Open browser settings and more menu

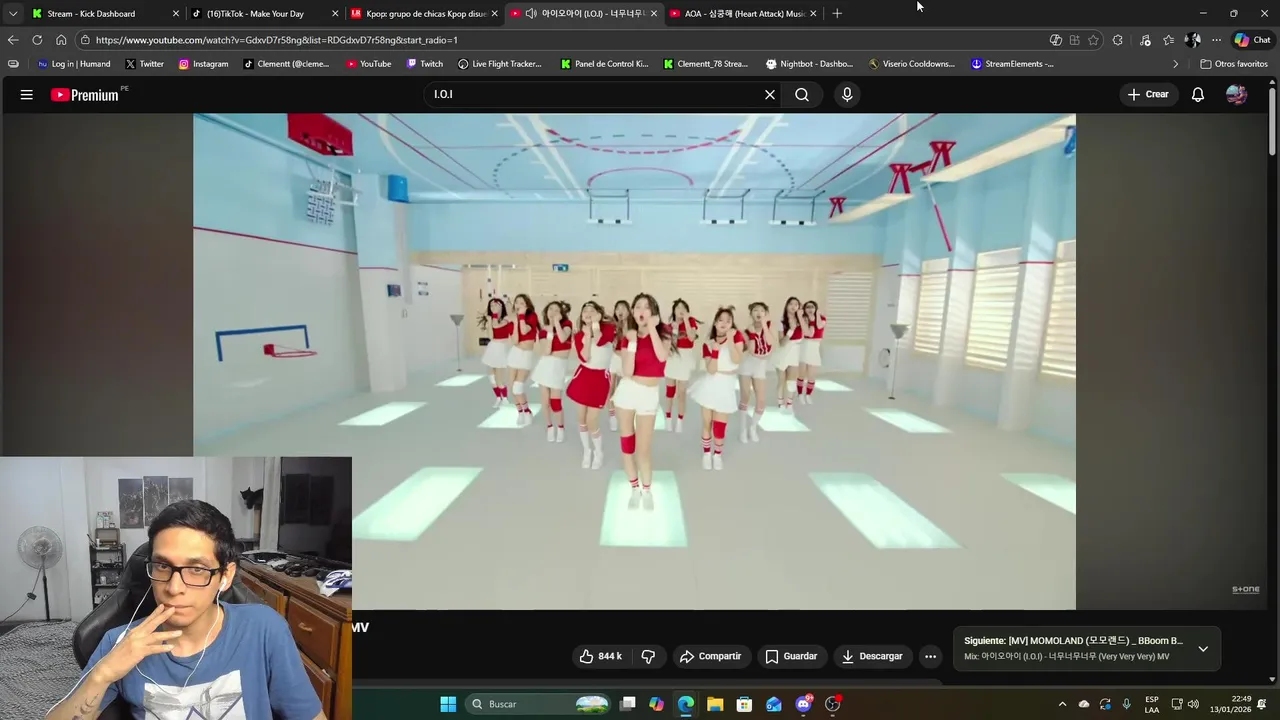click(1216, 40)
